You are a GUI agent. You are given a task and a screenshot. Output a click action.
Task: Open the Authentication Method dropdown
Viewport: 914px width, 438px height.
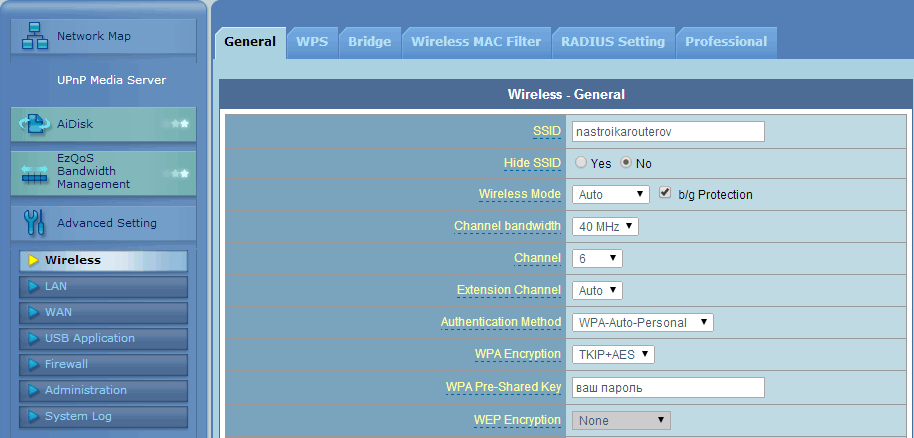(642, 322)
